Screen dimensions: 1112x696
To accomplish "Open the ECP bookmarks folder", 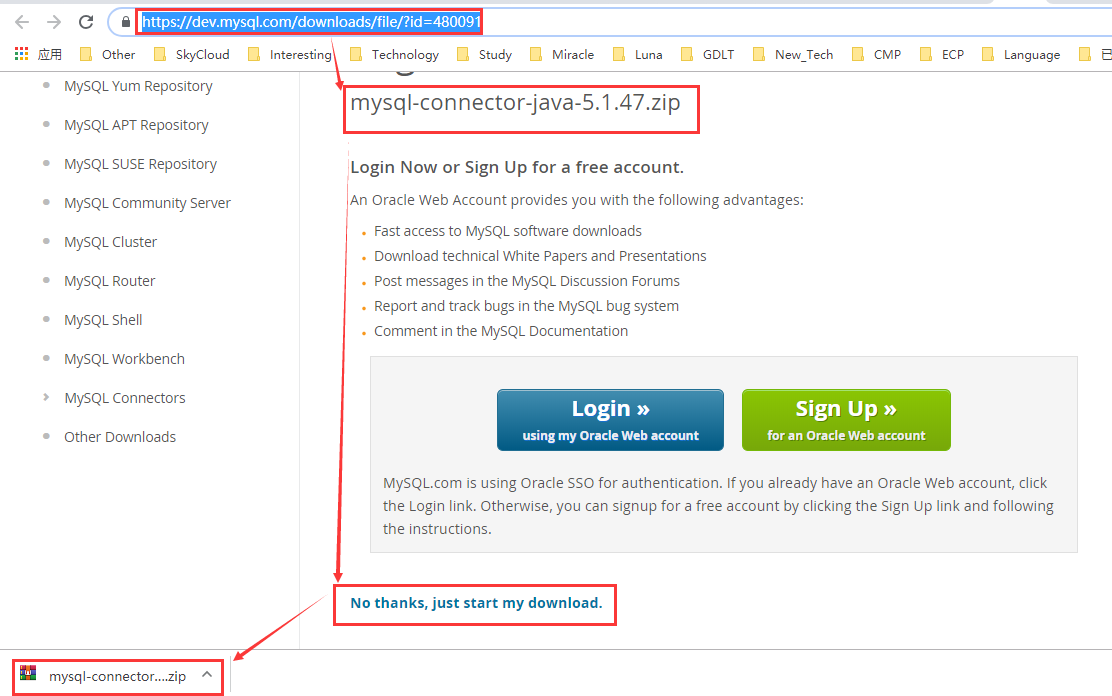I will 942,55.
